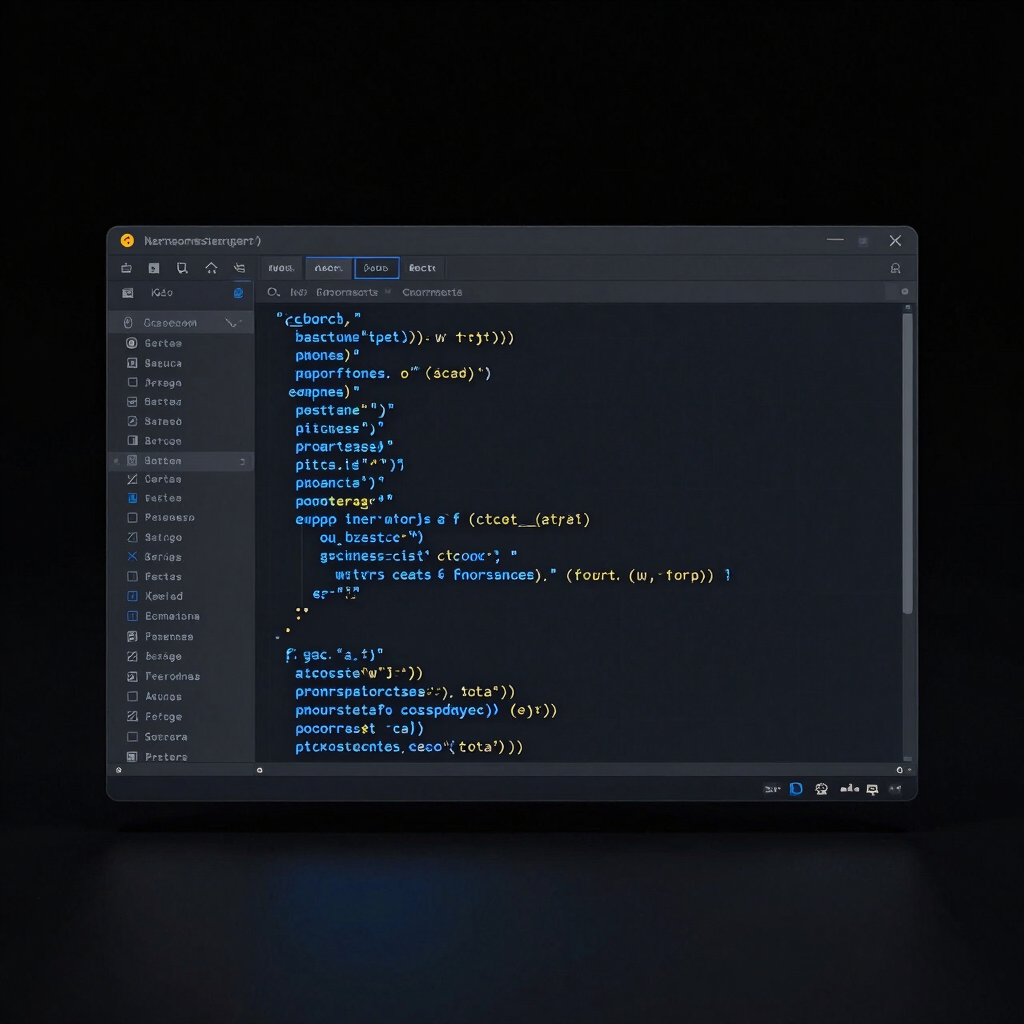
Task: Select the 'besage' row in sidebar
Action: coord(182,656)
